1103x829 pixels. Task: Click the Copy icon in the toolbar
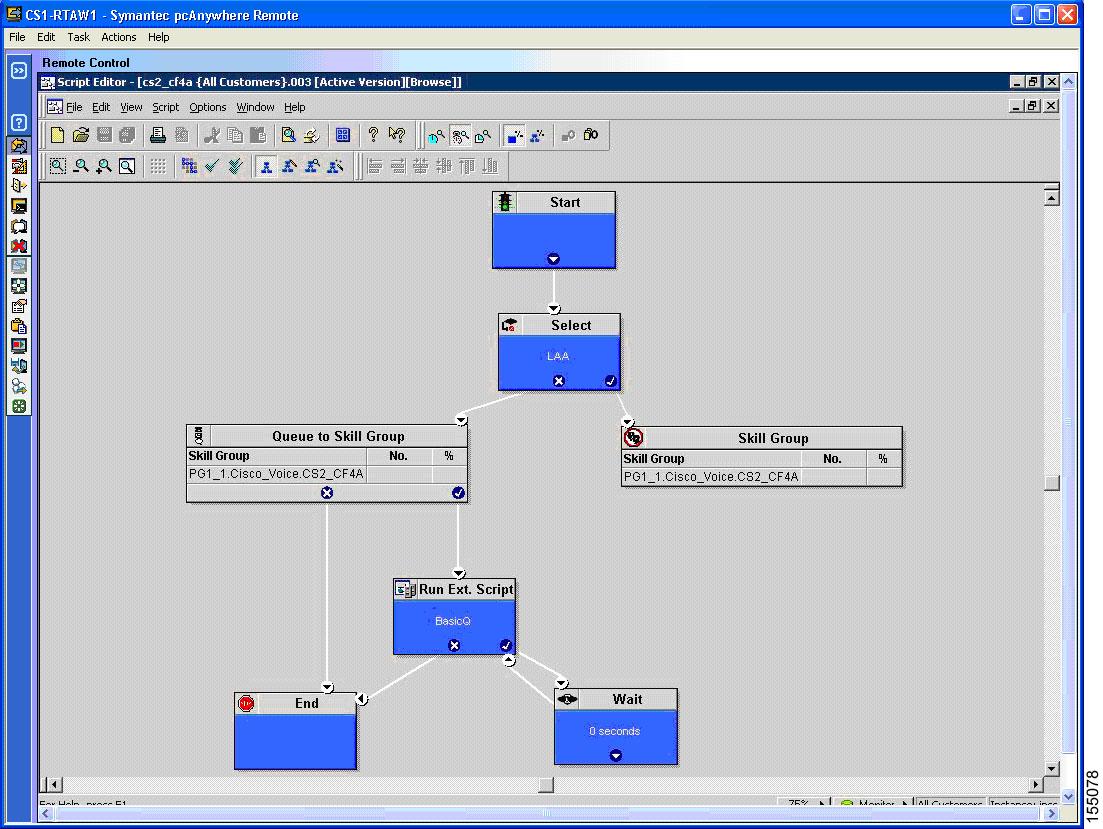pyautogui.click(x=235, y=135)
